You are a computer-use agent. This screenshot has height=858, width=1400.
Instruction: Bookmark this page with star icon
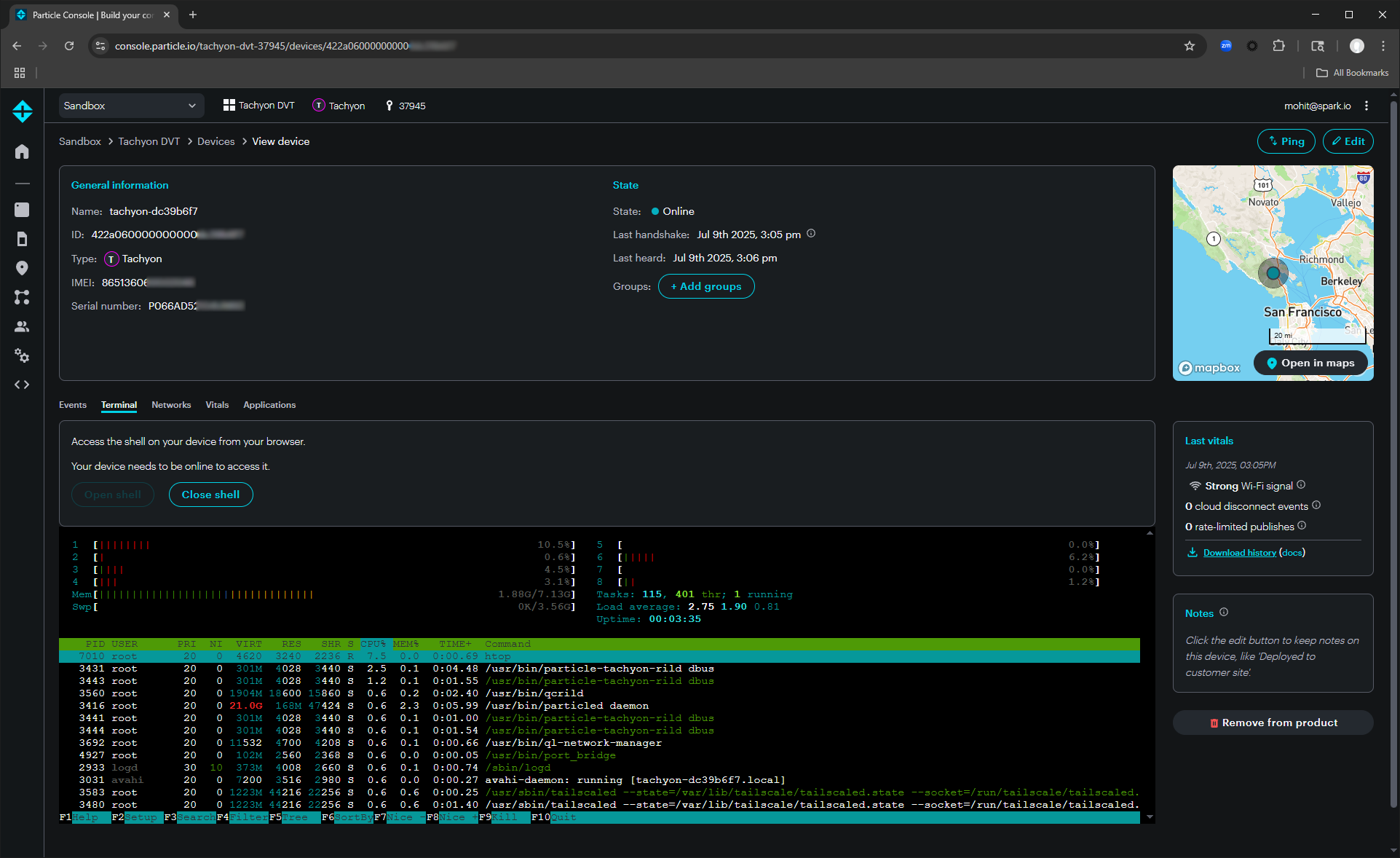coord(1190,46)
